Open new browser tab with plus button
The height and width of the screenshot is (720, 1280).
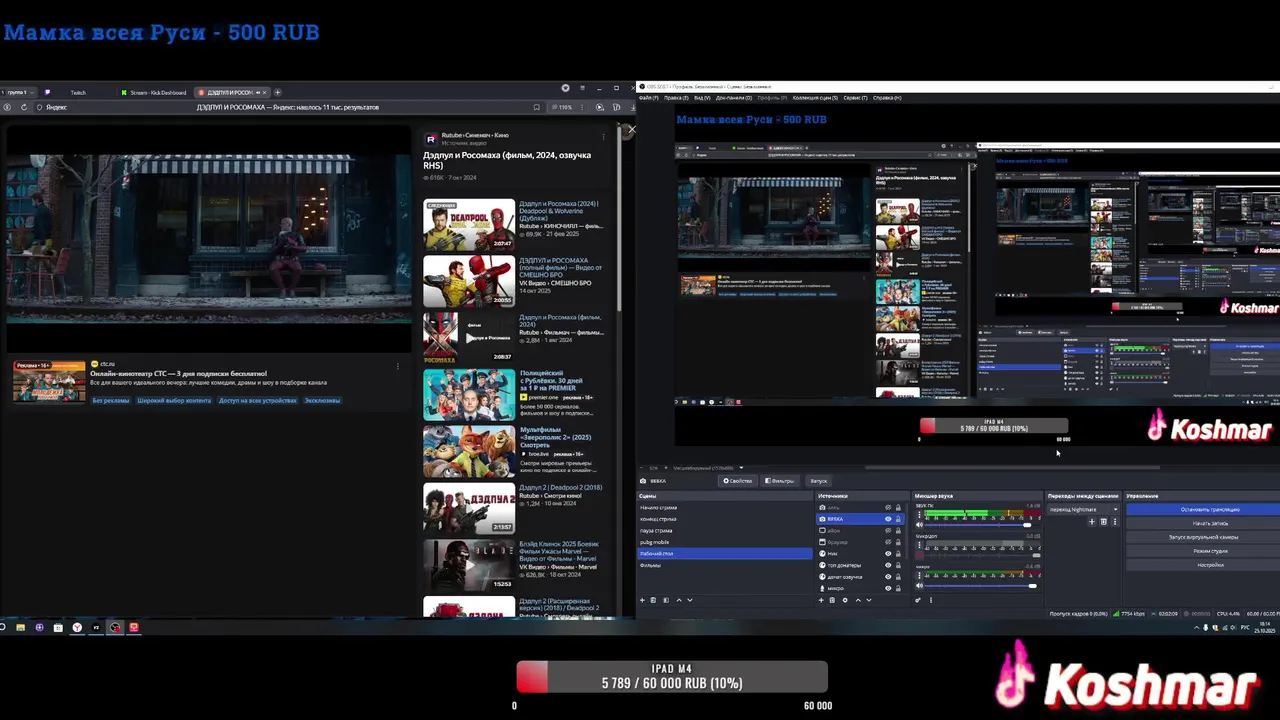[x=277, y=92]
